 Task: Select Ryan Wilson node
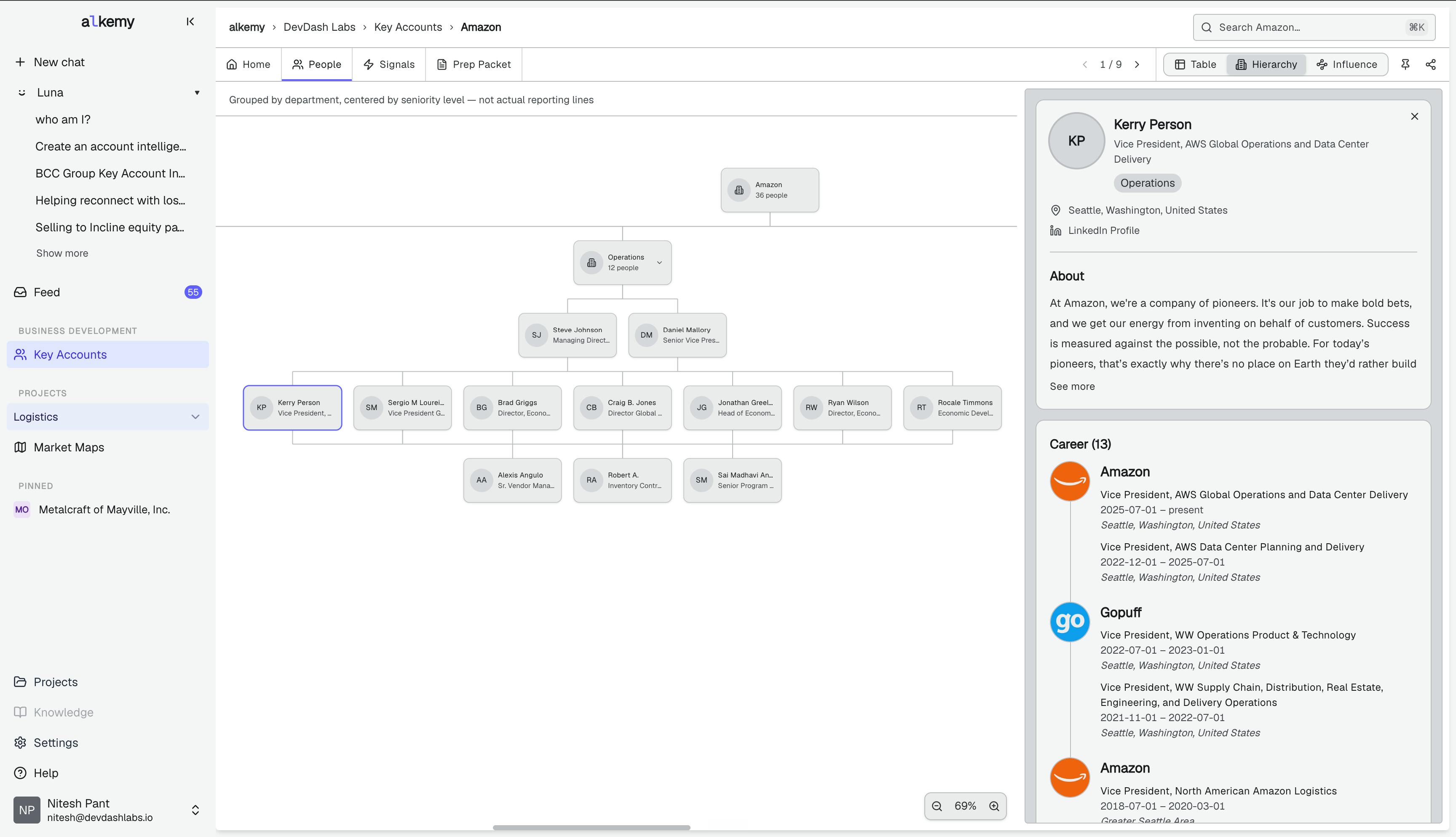[842, 408]
